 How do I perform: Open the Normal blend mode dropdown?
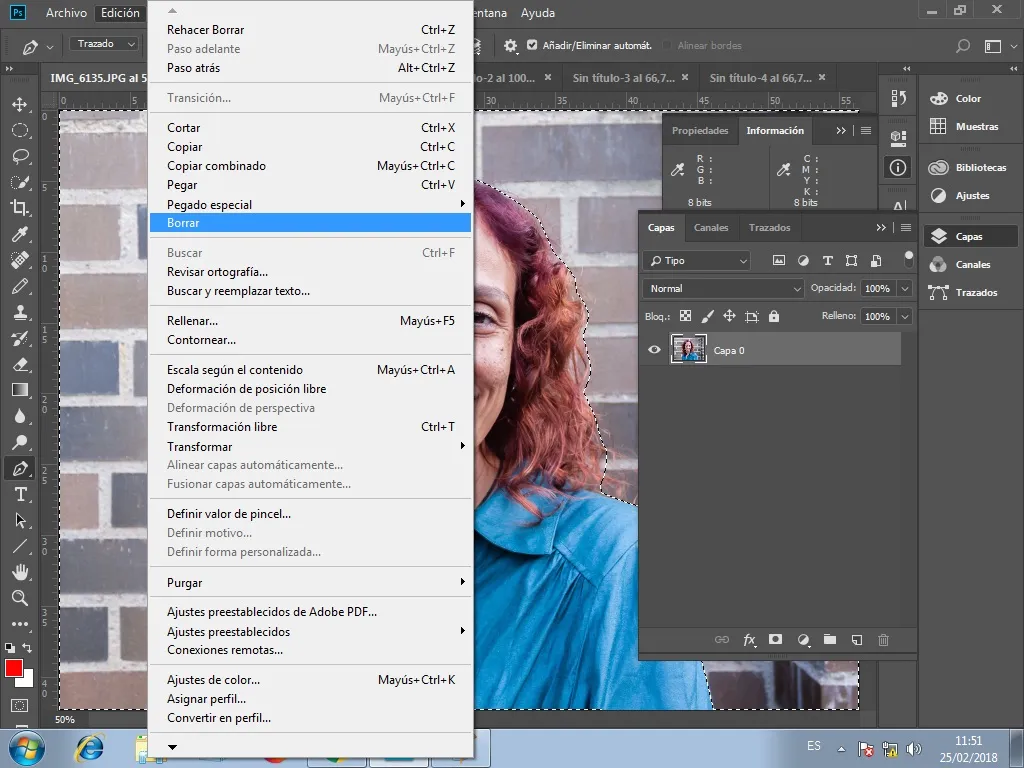coord(723,289)
